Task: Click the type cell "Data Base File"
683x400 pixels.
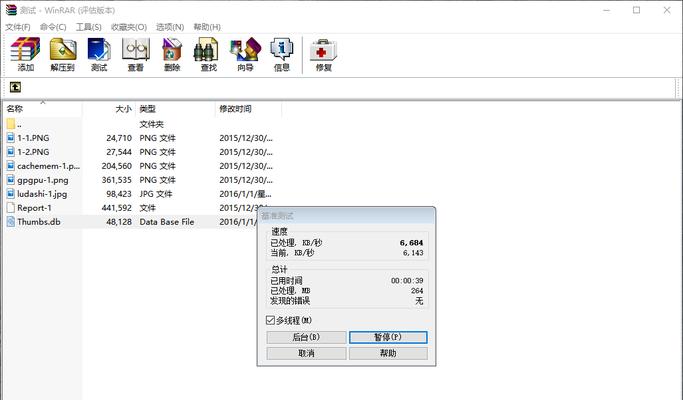Action: coord(167,222)
